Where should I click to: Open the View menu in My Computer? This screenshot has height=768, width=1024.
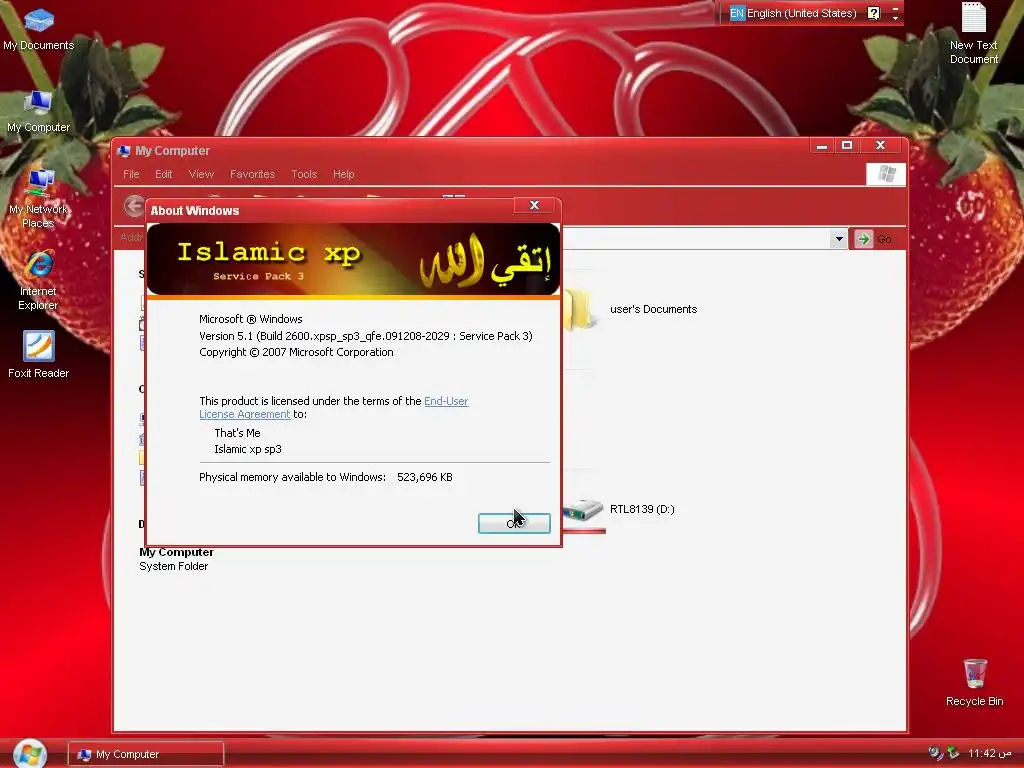point(201,174)
